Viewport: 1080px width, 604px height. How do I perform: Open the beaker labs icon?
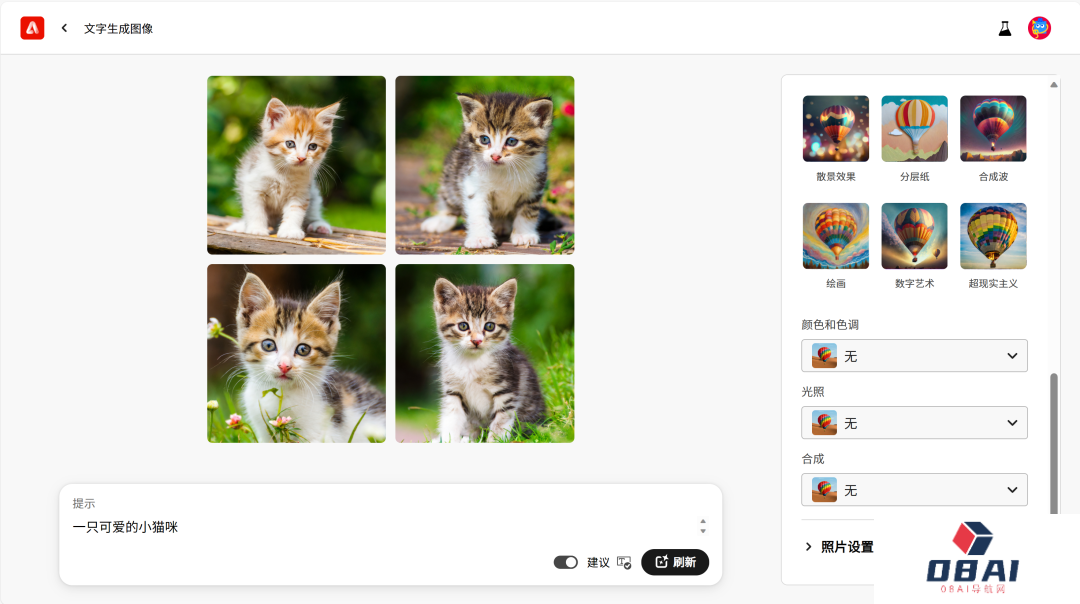[x=1005, y=28]
